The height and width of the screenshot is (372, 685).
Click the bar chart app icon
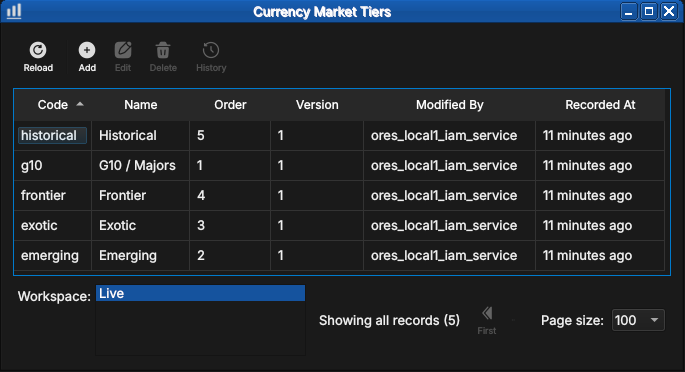(x=14, y=11)
